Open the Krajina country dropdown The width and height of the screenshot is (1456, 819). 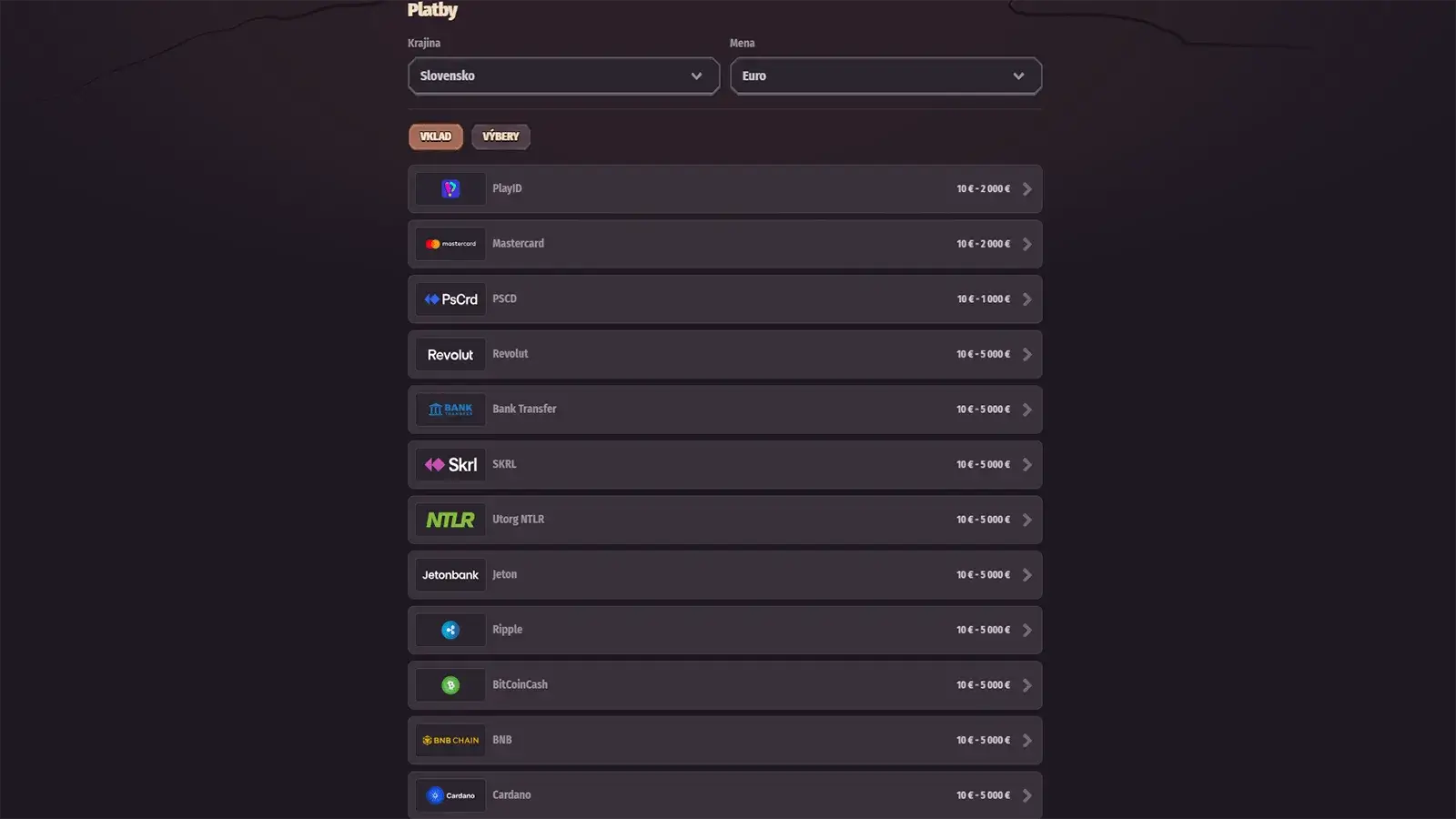pos(563,76)
